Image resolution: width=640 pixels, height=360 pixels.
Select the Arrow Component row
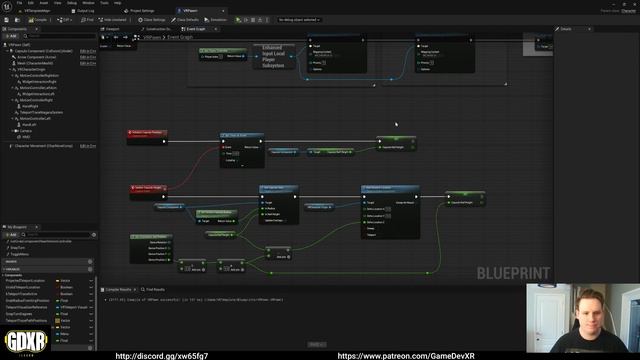click(x=49, y=57)
